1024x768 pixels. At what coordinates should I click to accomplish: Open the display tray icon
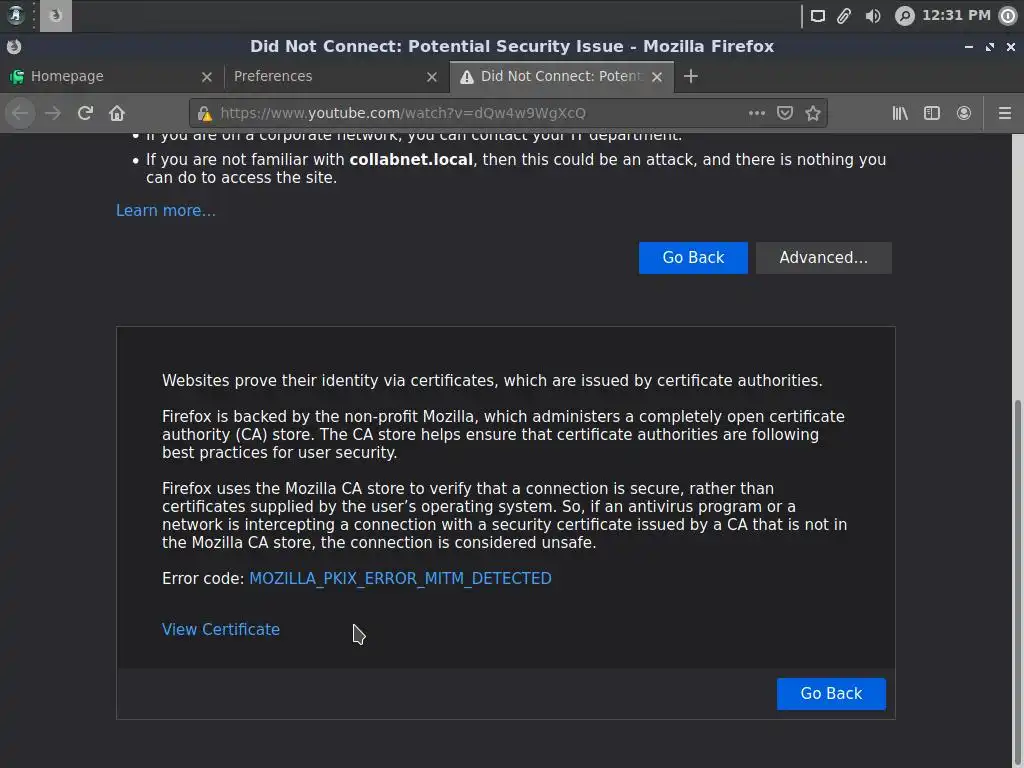818,16
